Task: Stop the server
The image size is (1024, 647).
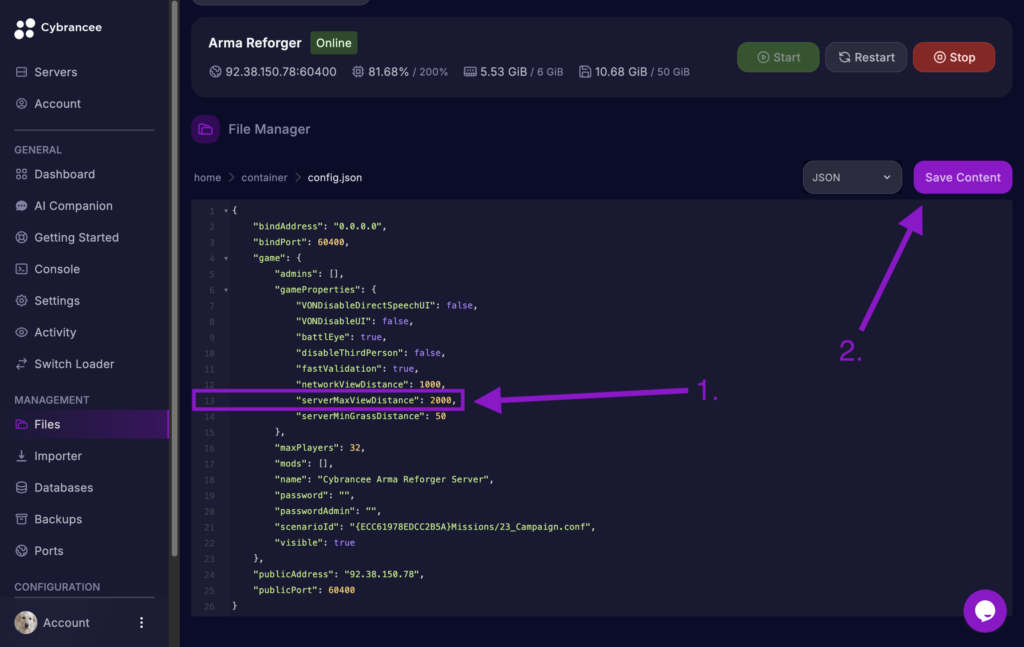Action: pos(954,57)
